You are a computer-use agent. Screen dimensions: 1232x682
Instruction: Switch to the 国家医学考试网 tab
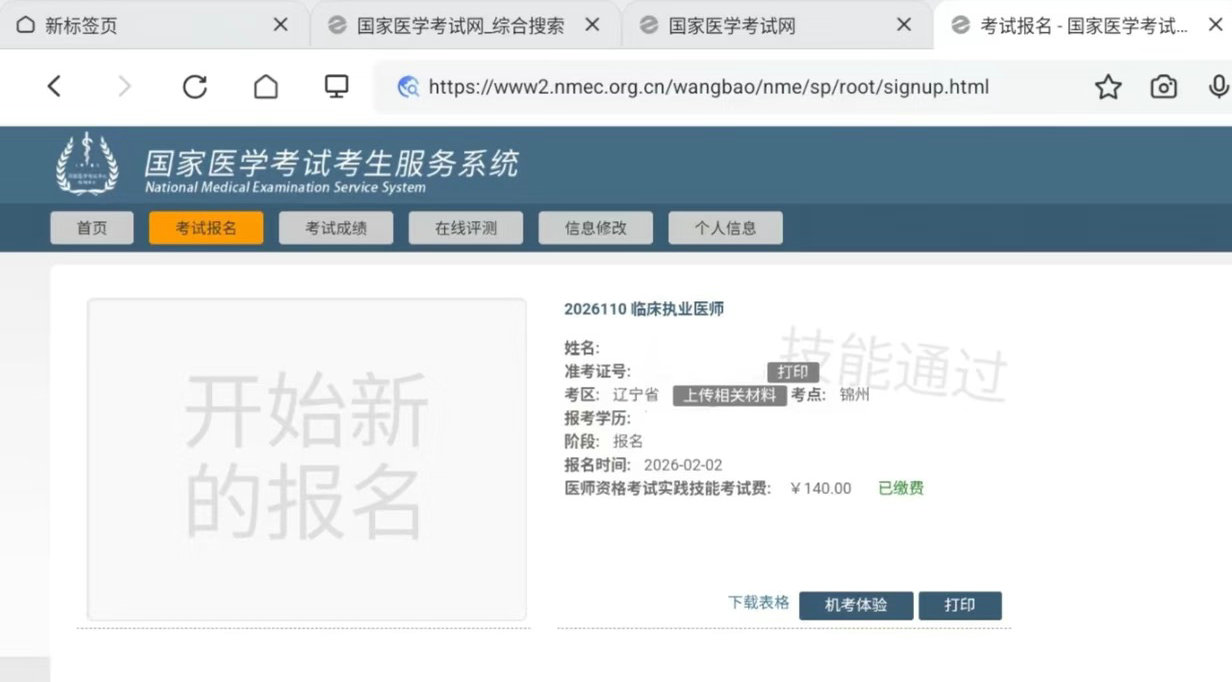click(776, 25)
